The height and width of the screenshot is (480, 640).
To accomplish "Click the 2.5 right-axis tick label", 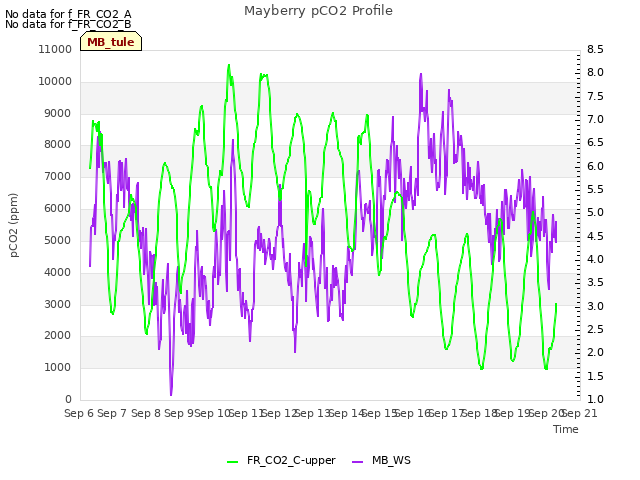I will coord(595,329).
